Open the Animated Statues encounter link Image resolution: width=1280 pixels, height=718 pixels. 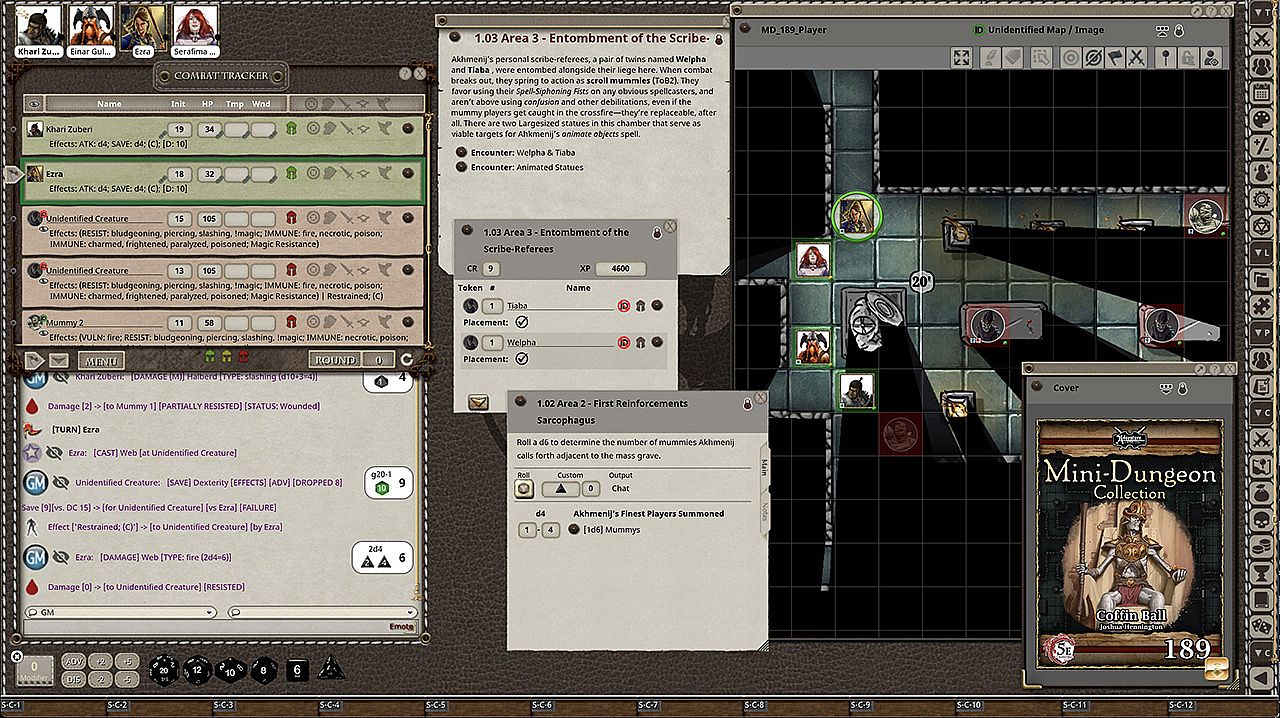point(461,167)
